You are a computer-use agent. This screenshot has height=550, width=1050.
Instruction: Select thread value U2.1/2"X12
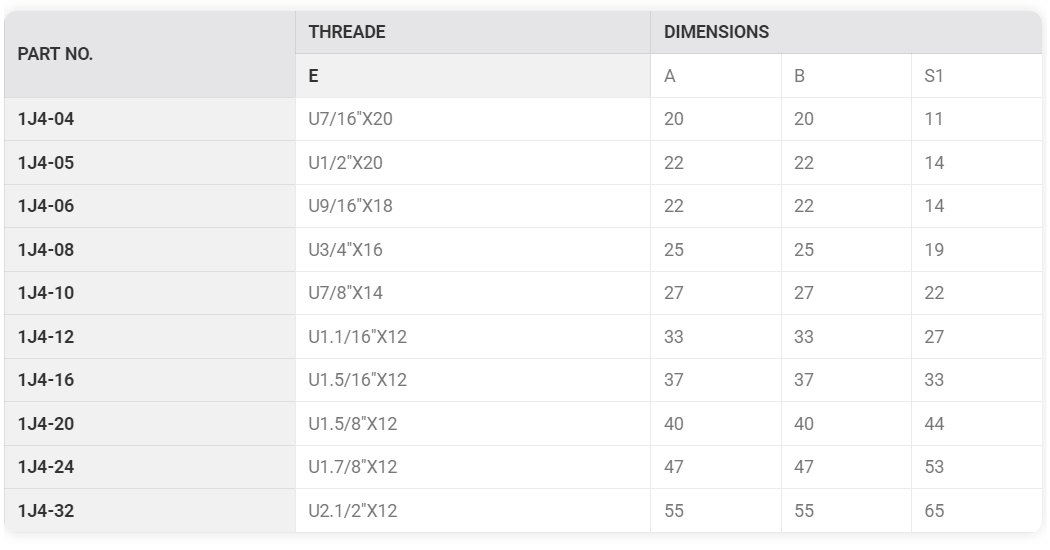(x=352, y=511)
